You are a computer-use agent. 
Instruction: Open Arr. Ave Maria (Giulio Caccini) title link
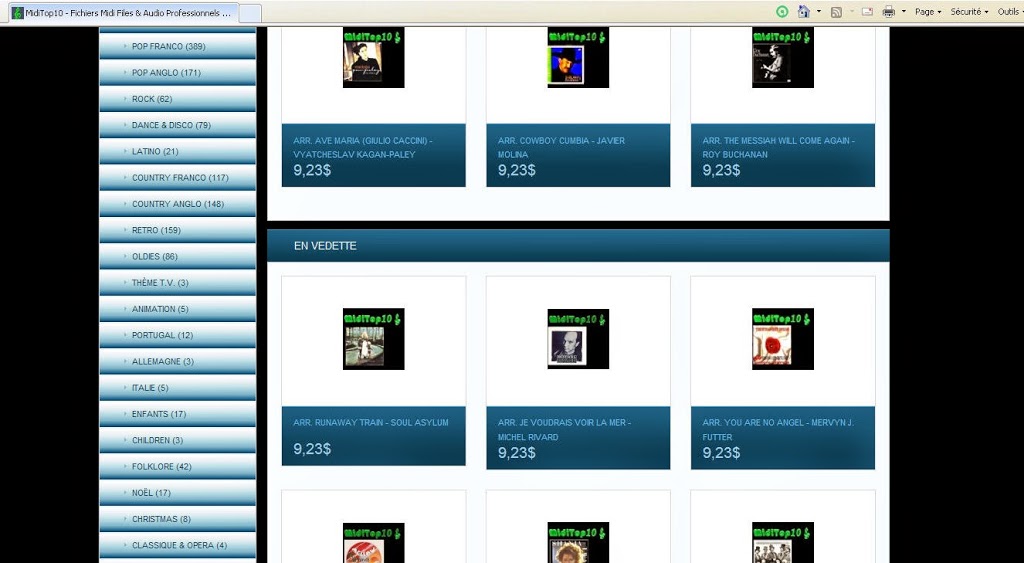point(362,148)
